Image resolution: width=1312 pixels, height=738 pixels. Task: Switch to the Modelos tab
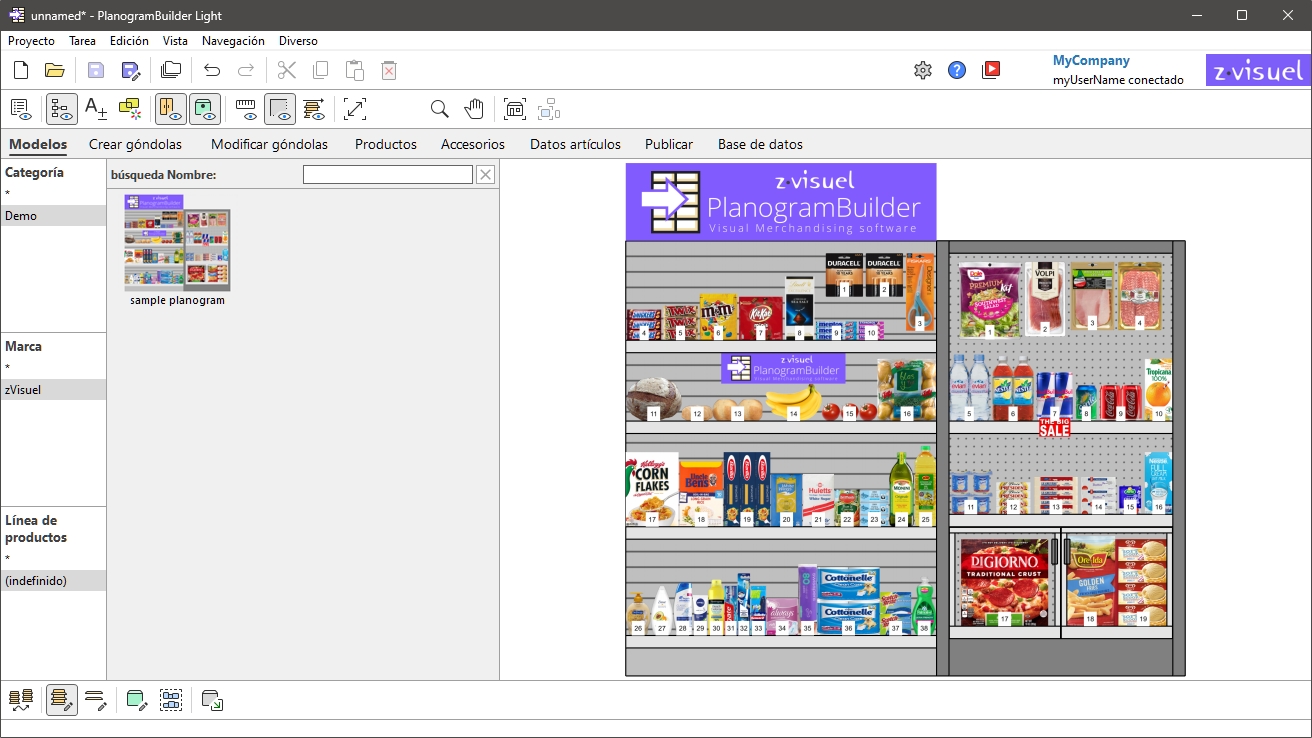pyautogui.click(x=38, y=144)
